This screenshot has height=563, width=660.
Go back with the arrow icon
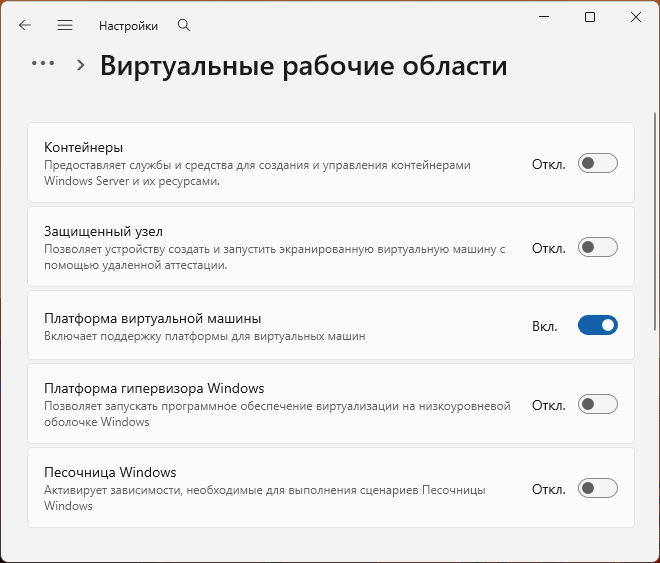tap(25, 25)
